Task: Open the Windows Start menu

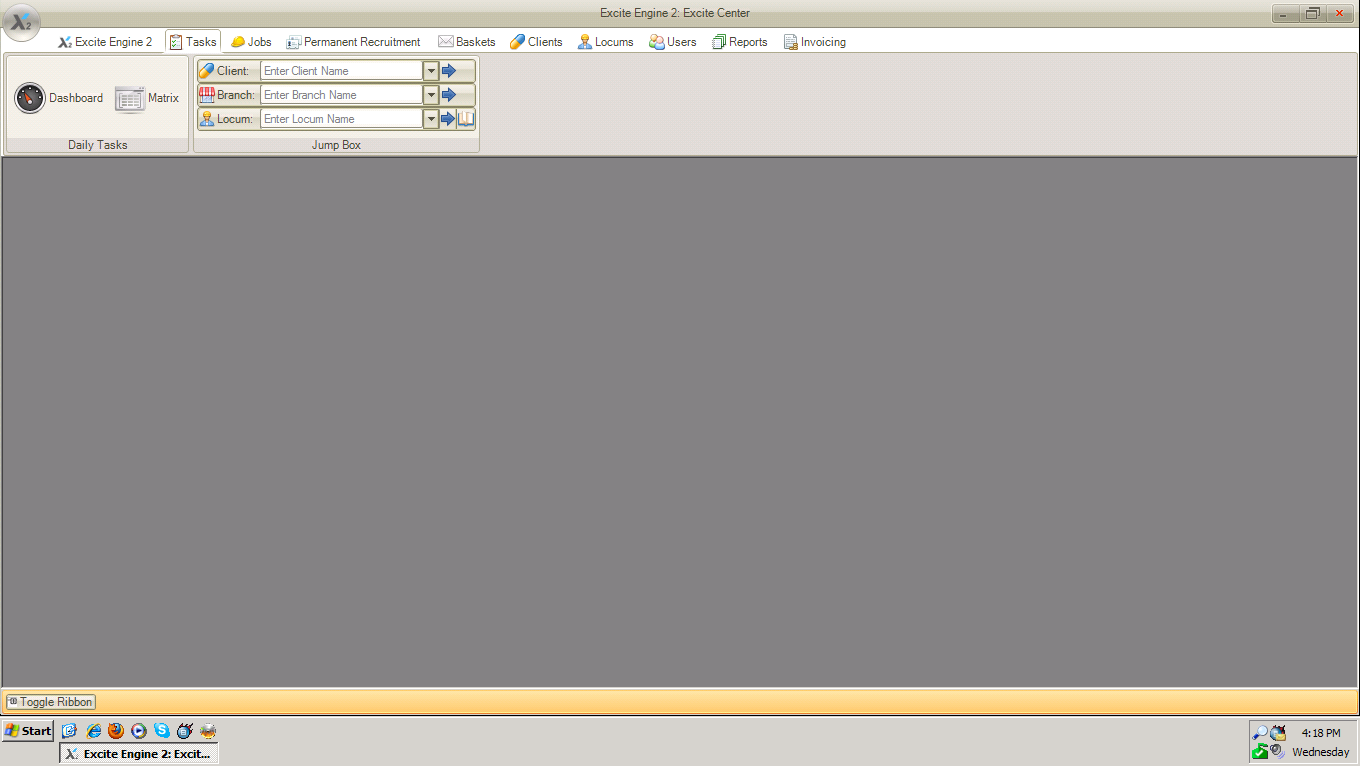Action: pyautogui.click(x=28, y=731)
